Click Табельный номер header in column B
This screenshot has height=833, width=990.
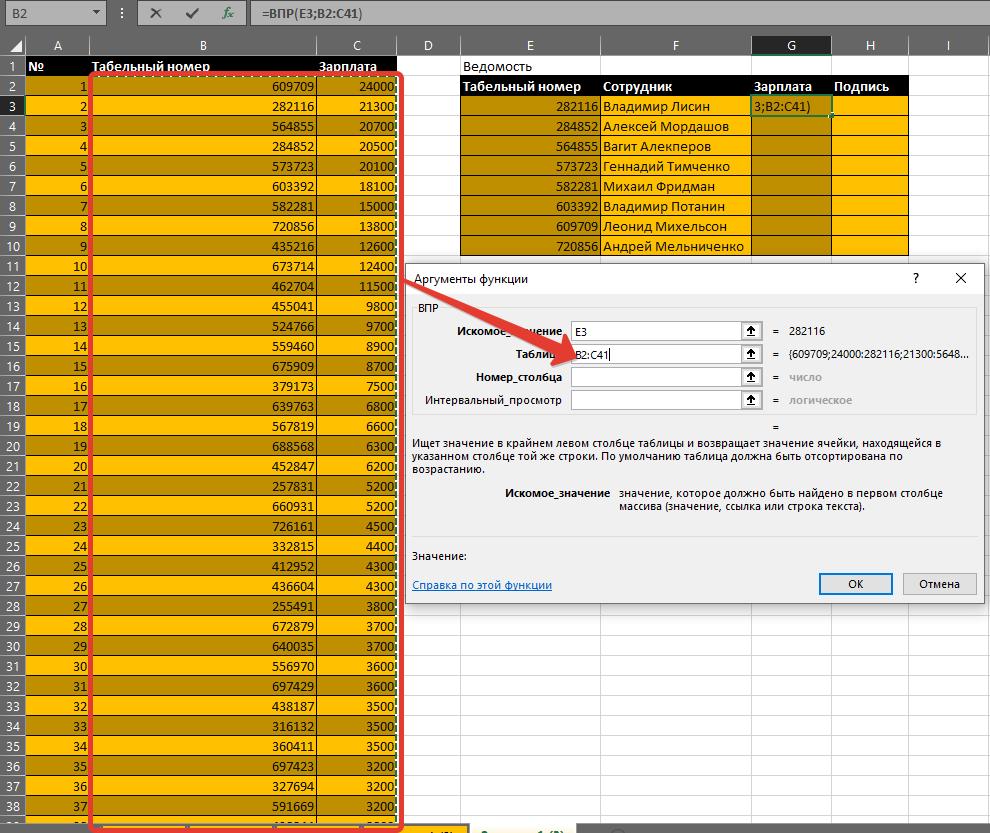203,66
